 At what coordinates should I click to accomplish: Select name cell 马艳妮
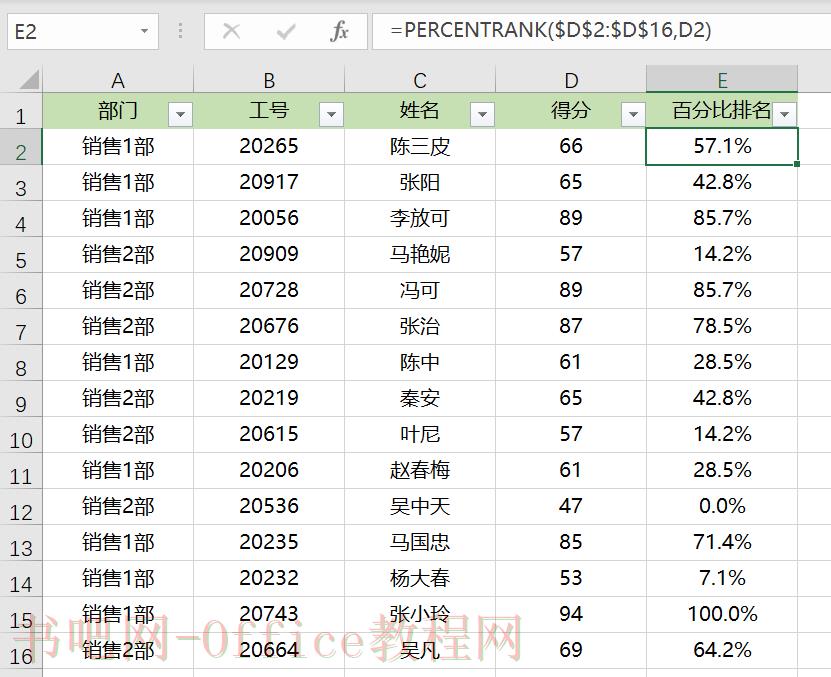[x=420, y=254]
